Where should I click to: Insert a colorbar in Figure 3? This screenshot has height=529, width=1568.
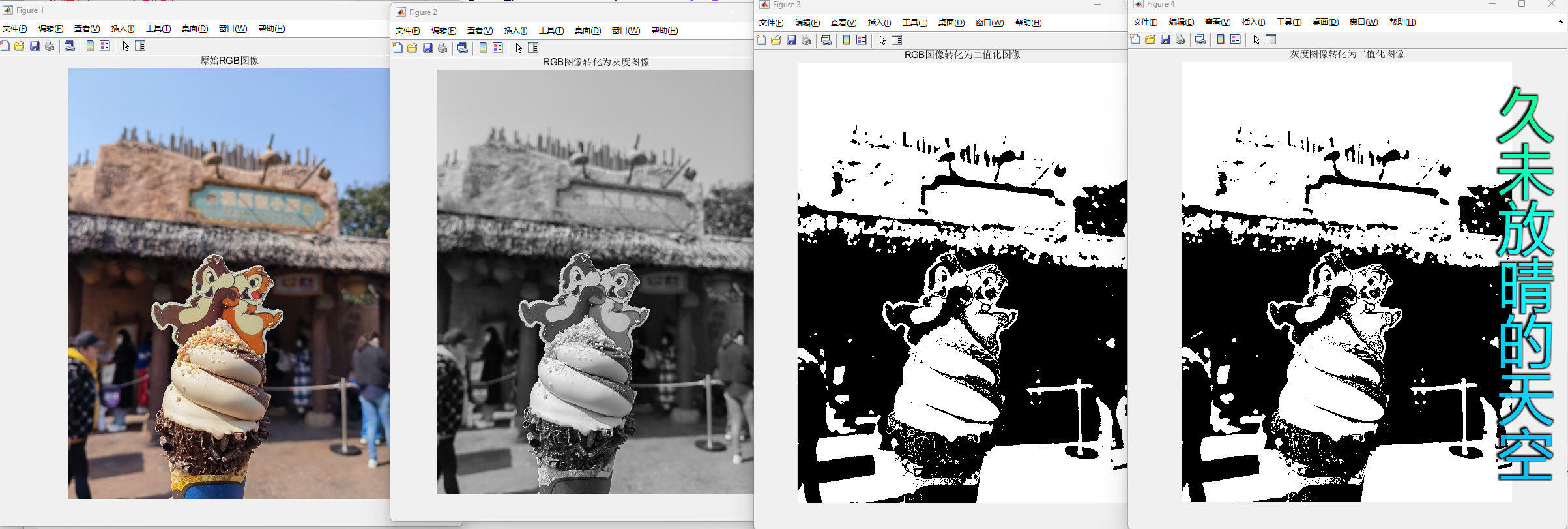click(847, 40)
